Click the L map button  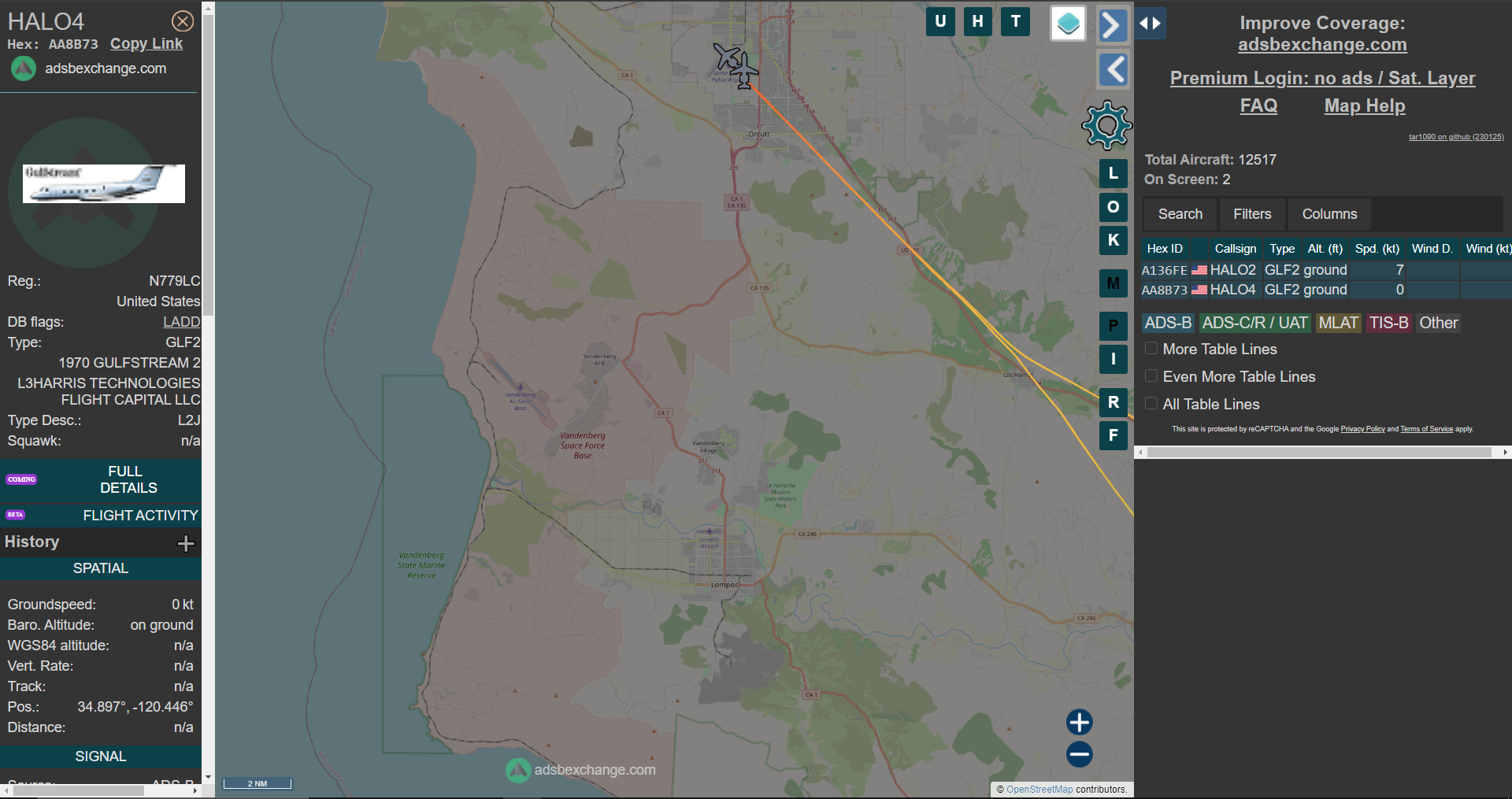point(1114,173)
